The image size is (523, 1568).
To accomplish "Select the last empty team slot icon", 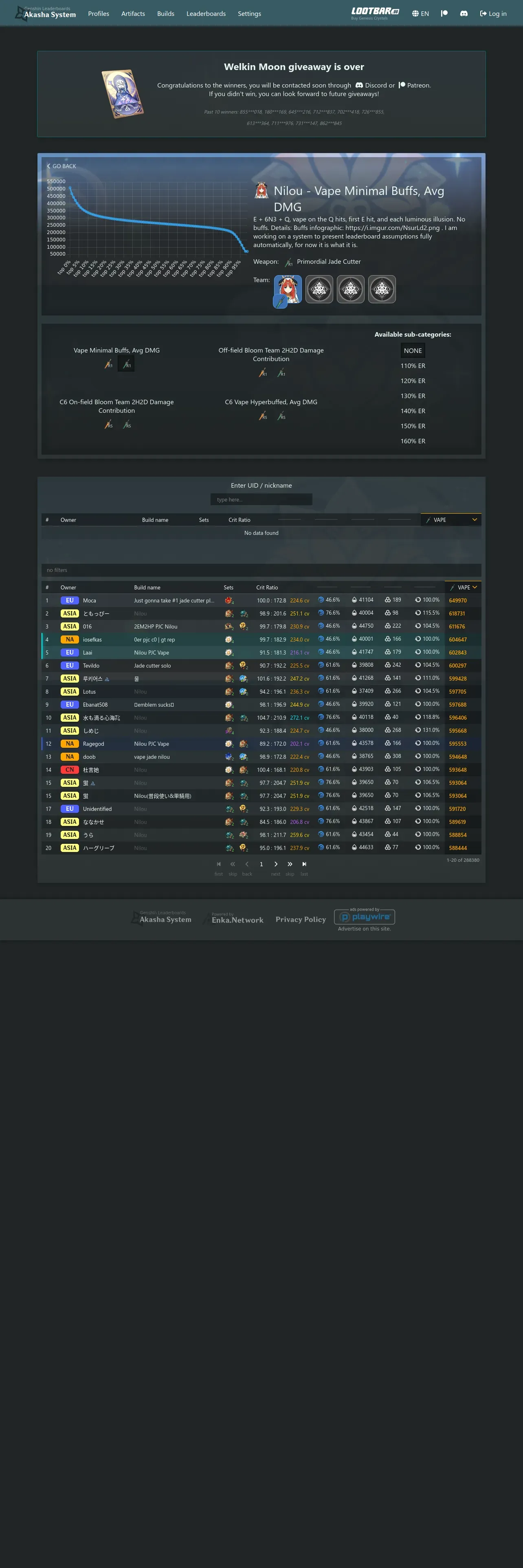I will pos(382,289).
